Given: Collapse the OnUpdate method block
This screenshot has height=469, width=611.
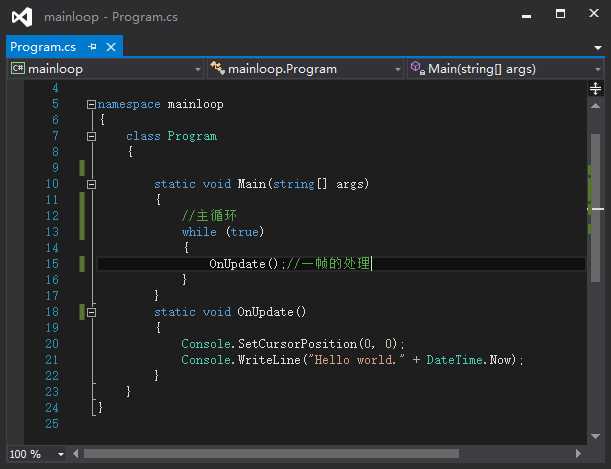Looking at the screenshot, I should pos(91,312).
